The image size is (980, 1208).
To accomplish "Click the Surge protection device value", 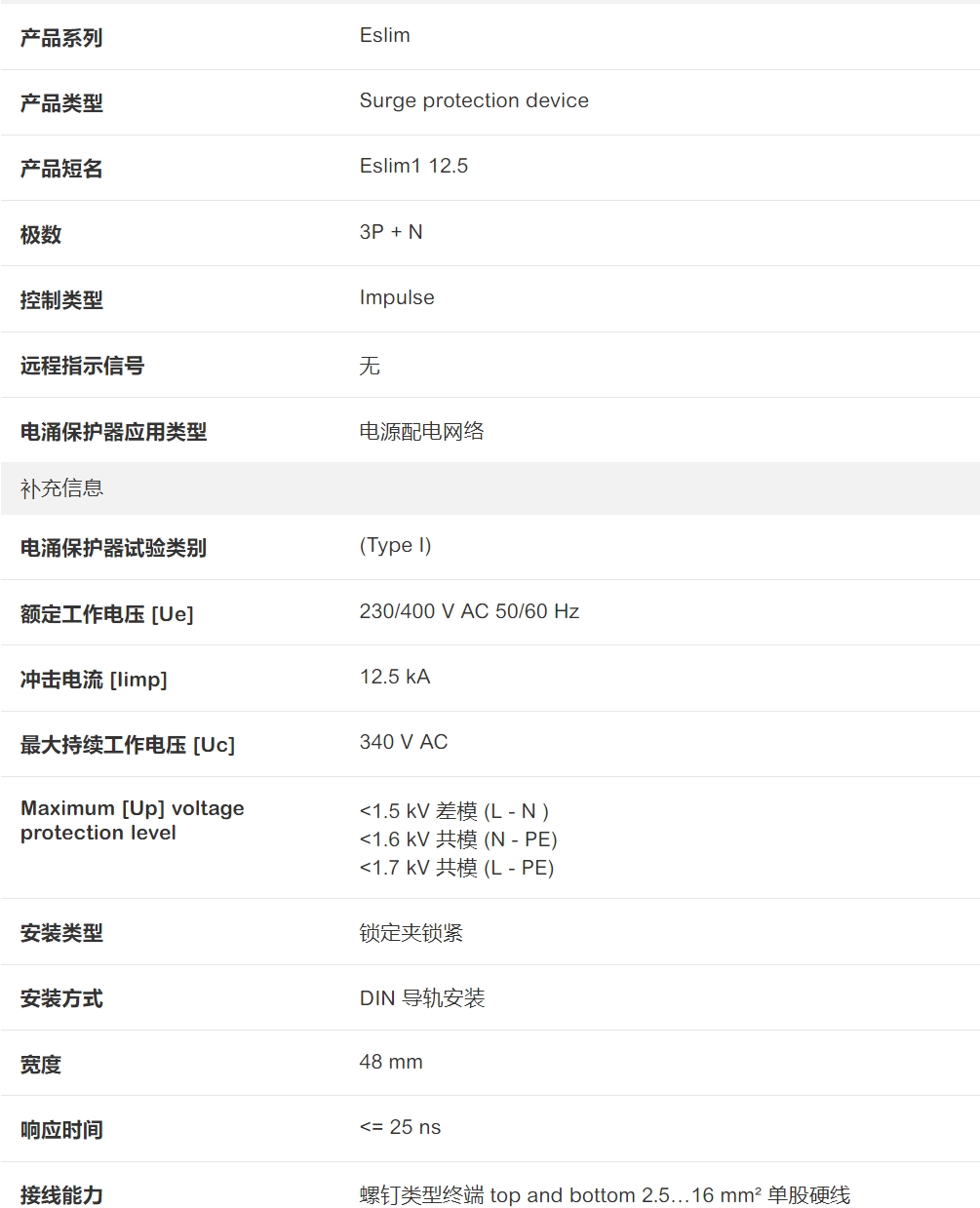I will (474, 100).
